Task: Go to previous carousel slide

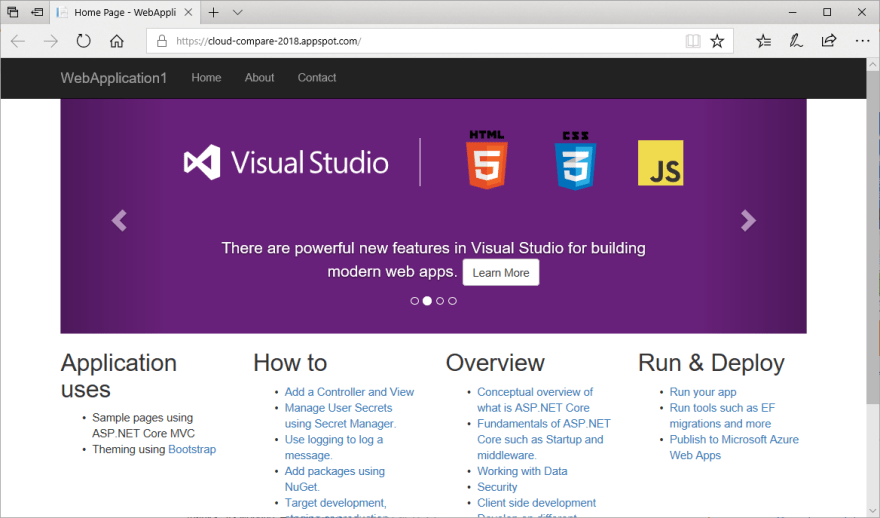Action: coord(119,221)
